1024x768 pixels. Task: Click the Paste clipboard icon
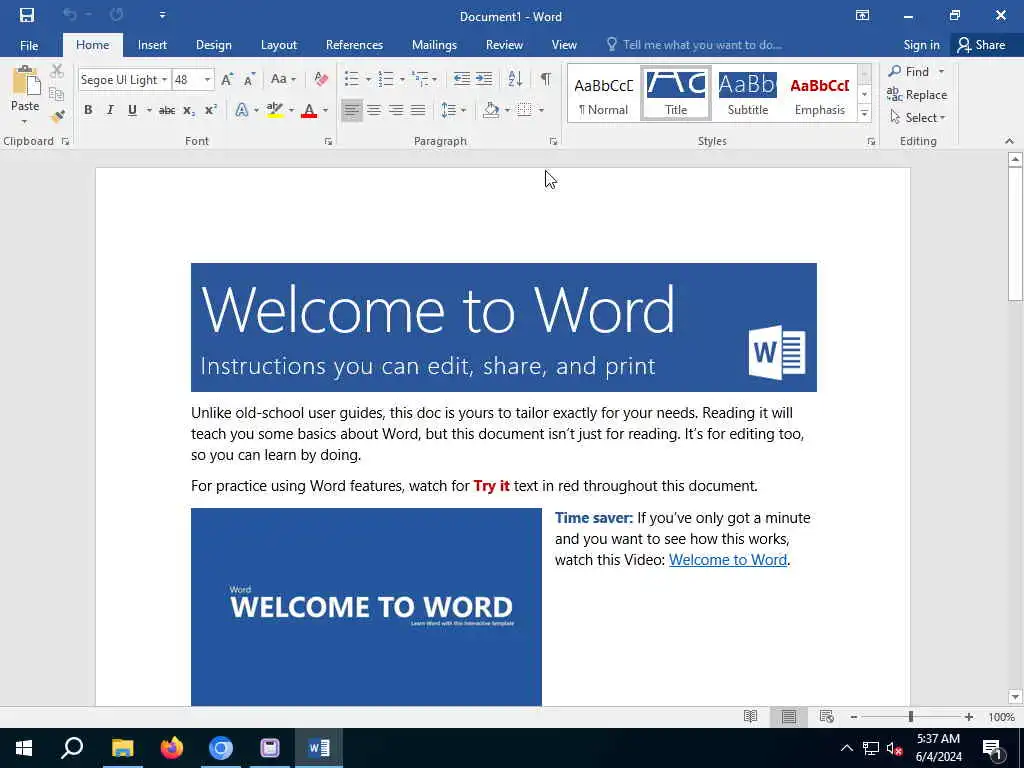tap(25, 81)
